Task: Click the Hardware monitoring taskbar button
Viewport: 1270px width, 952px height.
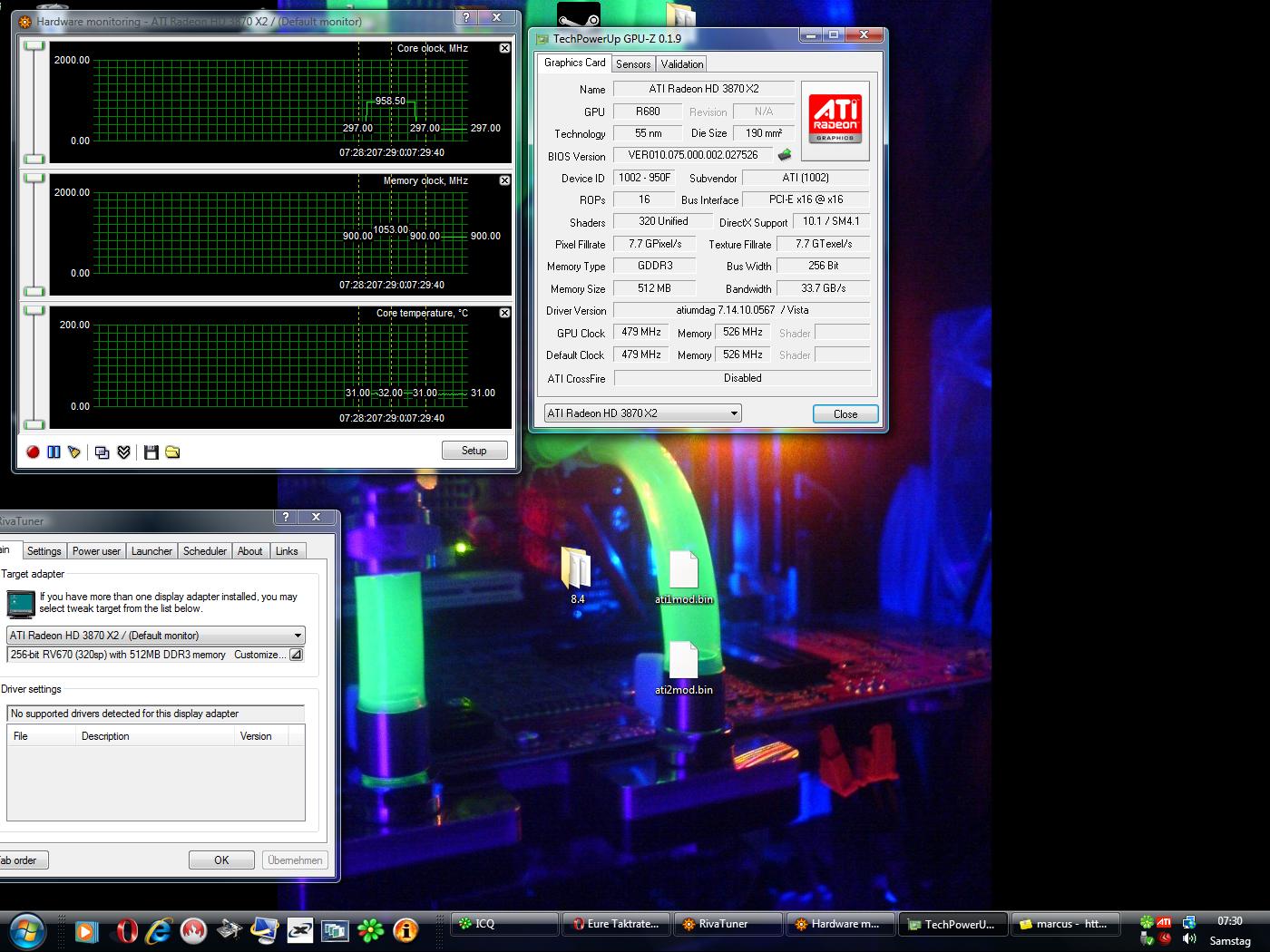Action: coord(840,924)
